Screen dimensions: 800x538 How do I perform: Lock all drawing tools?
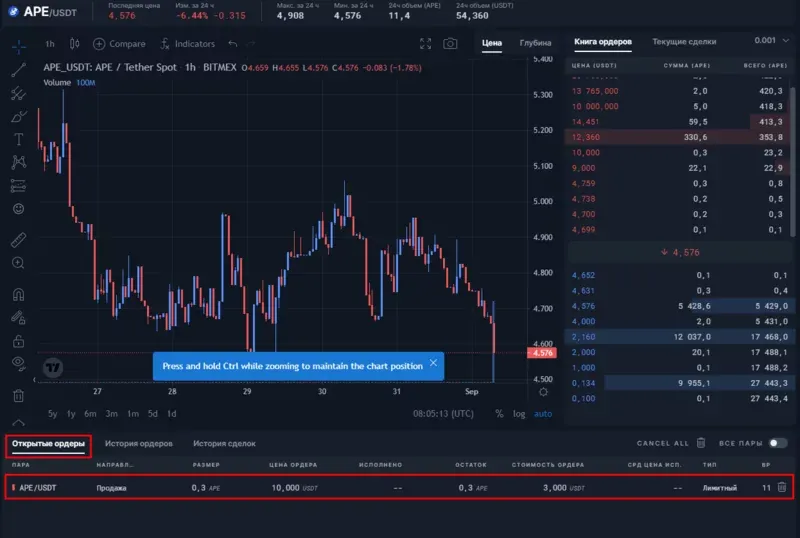click(x=18, y=340)
